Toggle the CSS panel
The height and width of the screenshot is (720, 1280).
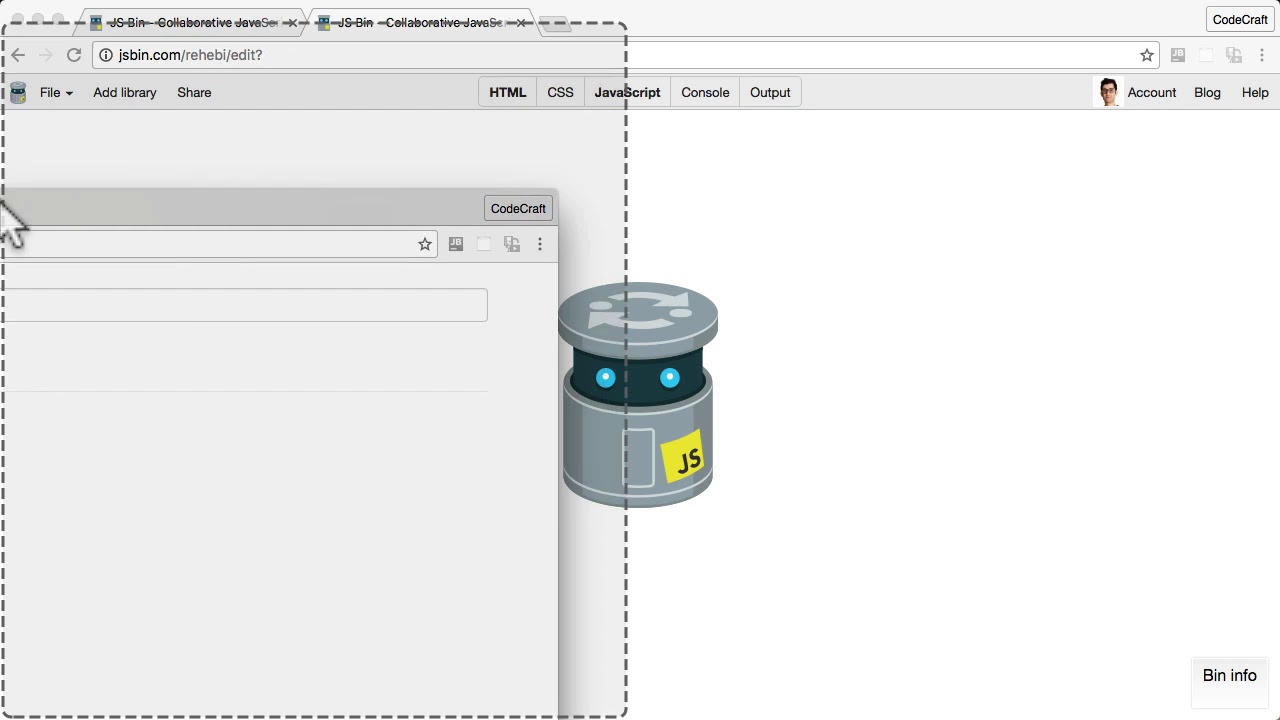click(560, 92)
